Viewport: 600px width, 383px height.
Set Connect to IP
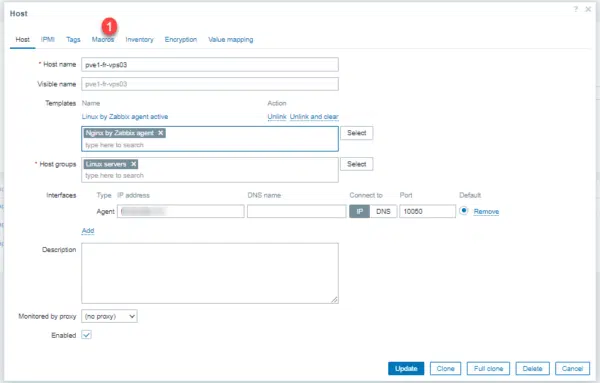pos(360,211)
